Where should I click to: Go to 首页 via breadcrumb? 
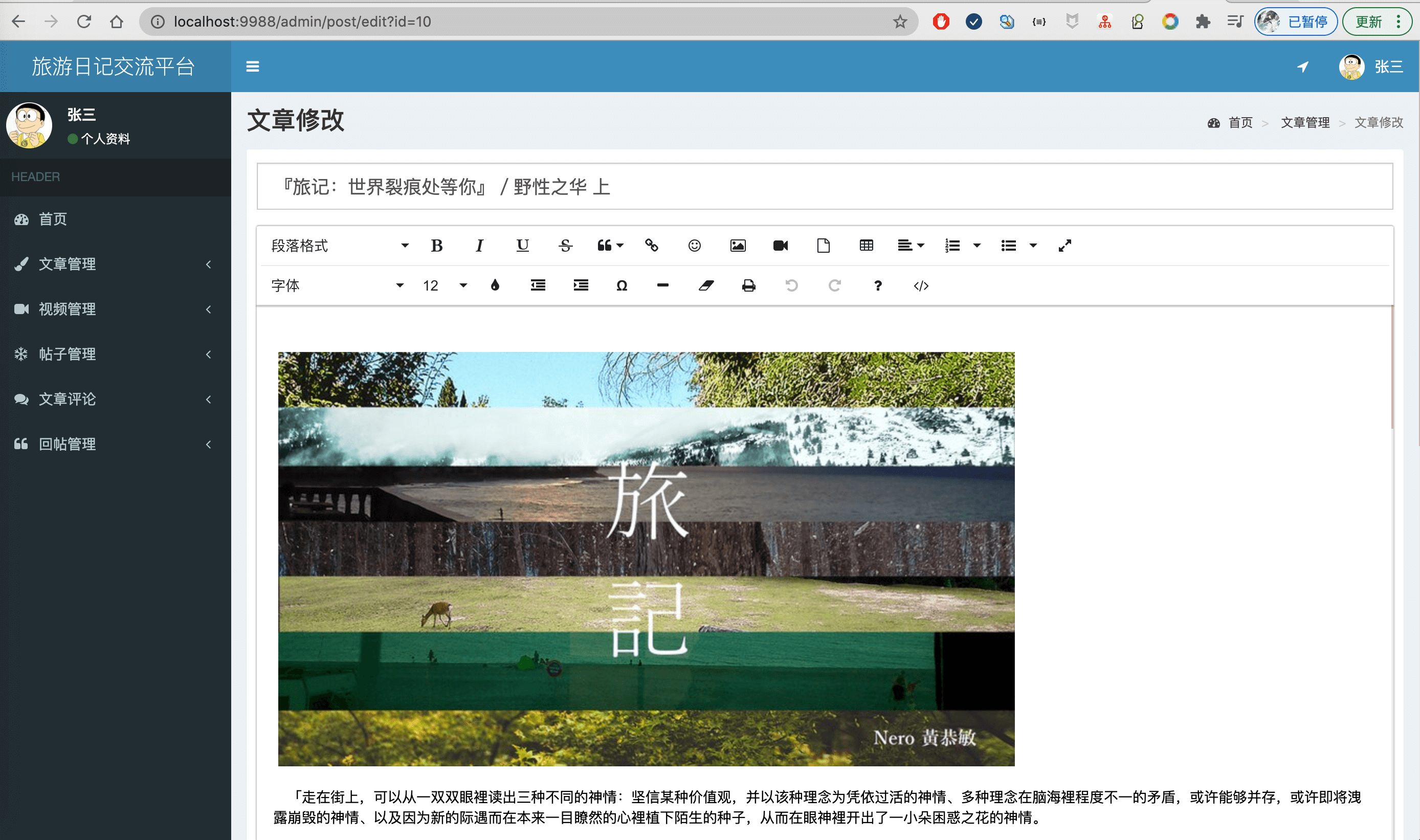tap(1240, 122)
